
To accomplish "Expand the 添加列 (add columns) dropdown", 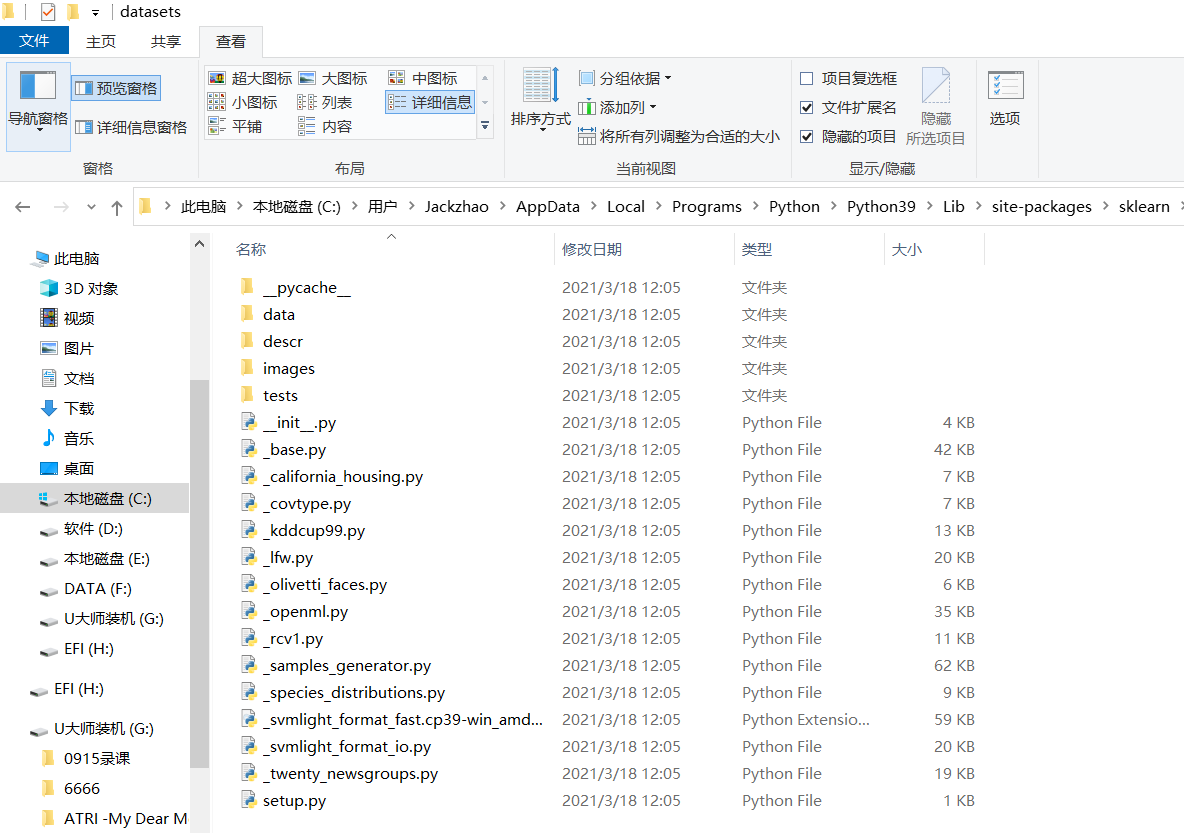I will (618, 107).
